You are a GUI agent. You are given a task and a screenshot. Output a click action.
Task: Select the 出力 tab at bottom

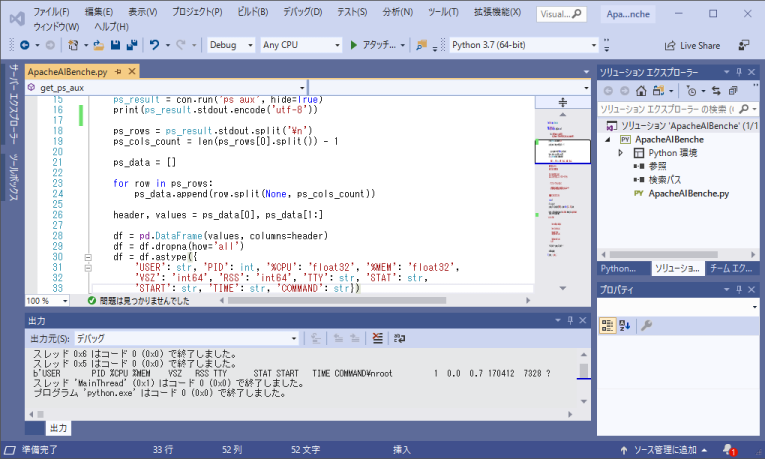[59, 428]
